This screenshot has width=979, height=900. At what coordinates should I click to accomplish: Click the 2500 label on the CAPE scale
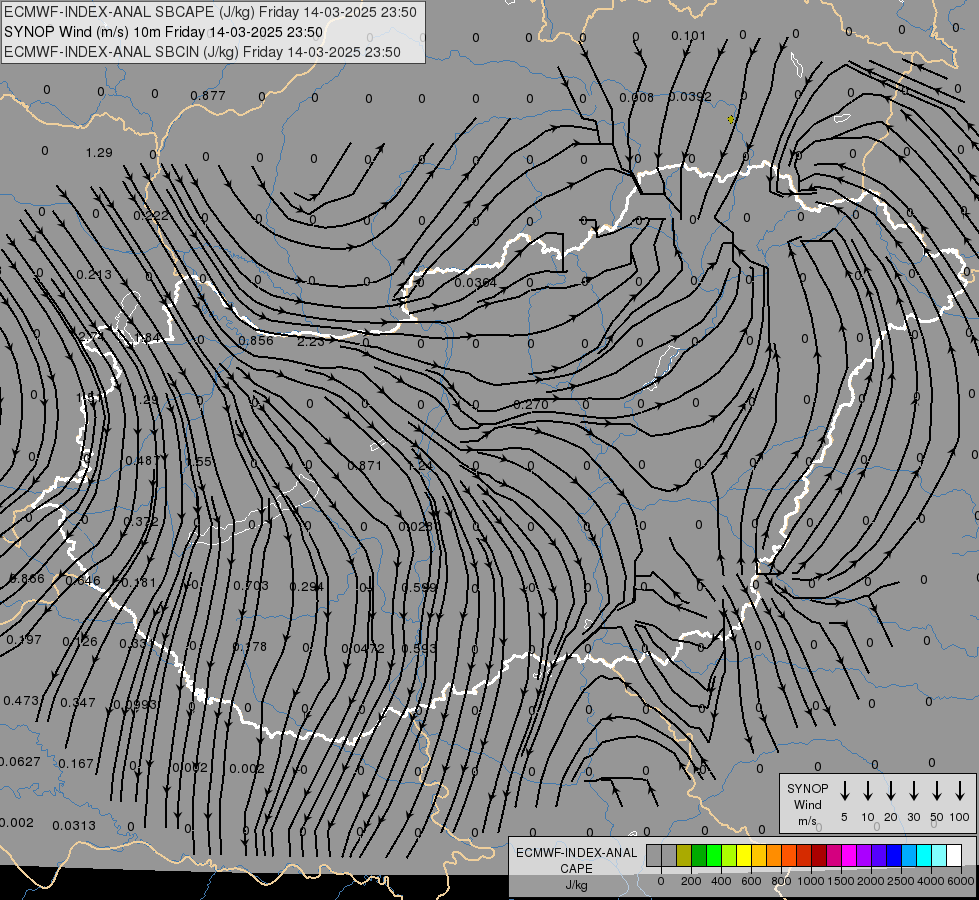(x=900, y=881)
